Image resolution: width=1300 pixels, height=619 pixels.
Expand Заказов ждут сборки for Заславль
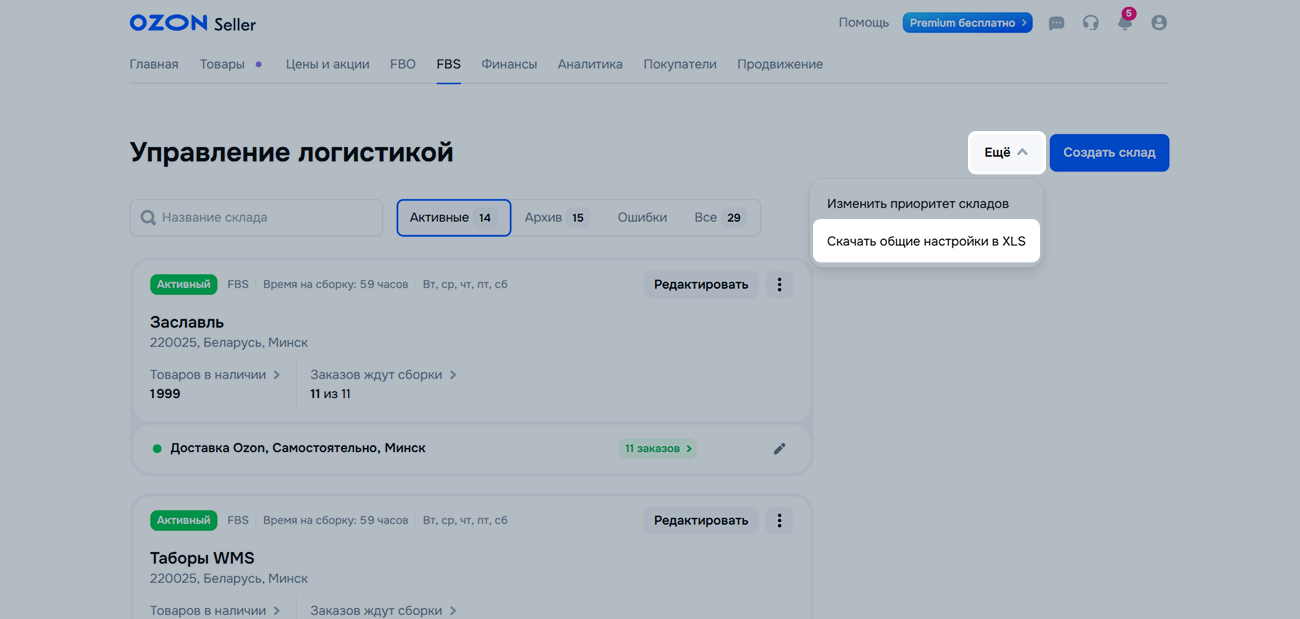[383, 375]
